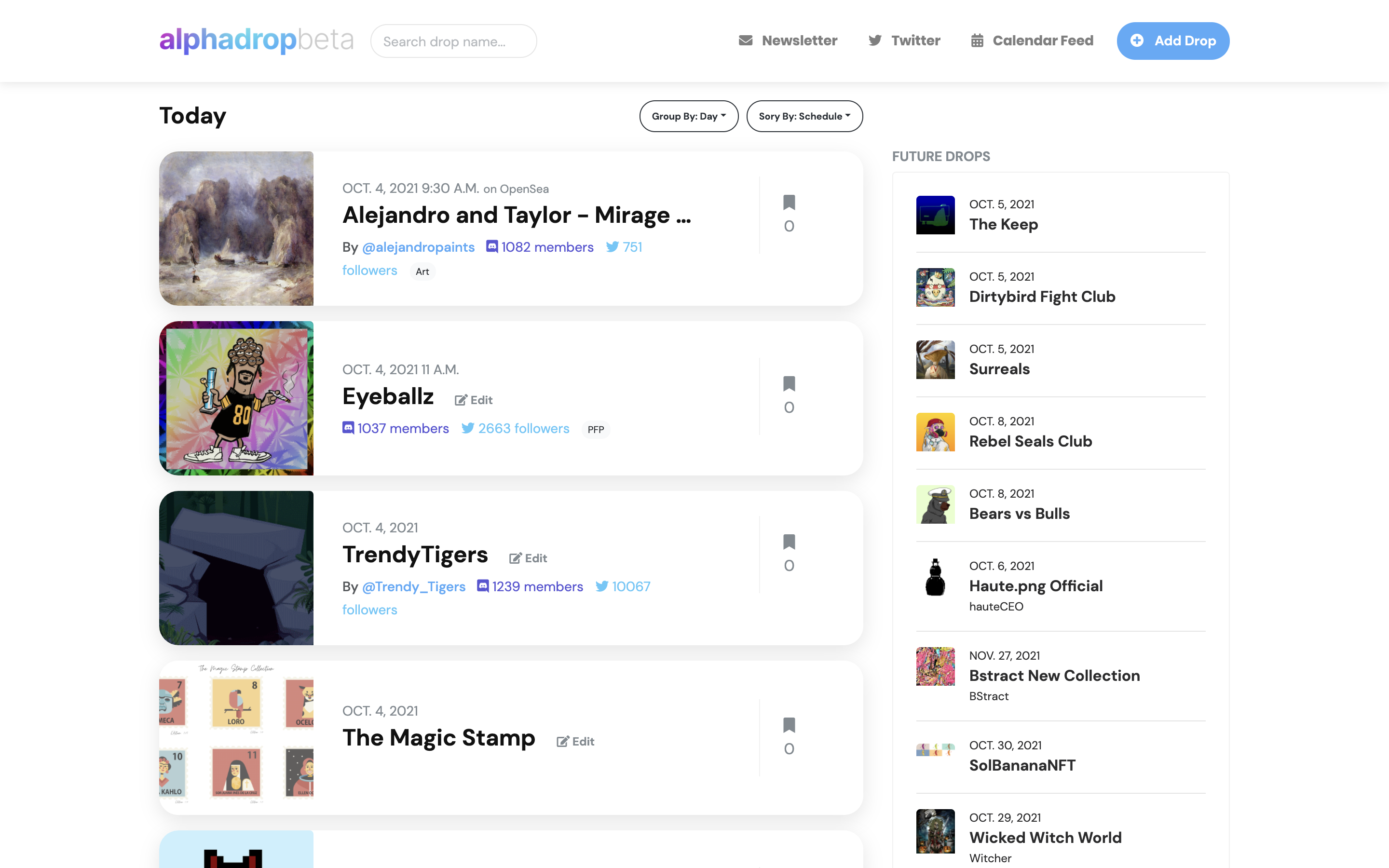Open the Newsletter signup via envelope icon
Viewport: 1389px width, 868px height.
[x=745, y=40]
